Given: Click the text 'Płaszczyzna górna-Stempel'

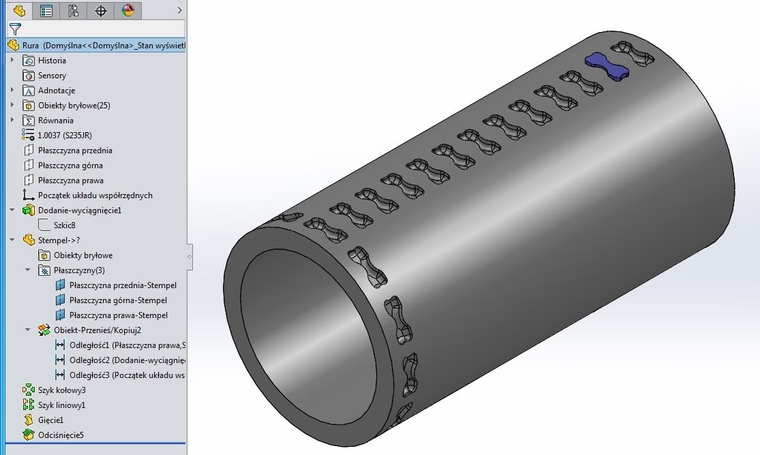Looking at the screenshot, I should click(x=118, y=300).
